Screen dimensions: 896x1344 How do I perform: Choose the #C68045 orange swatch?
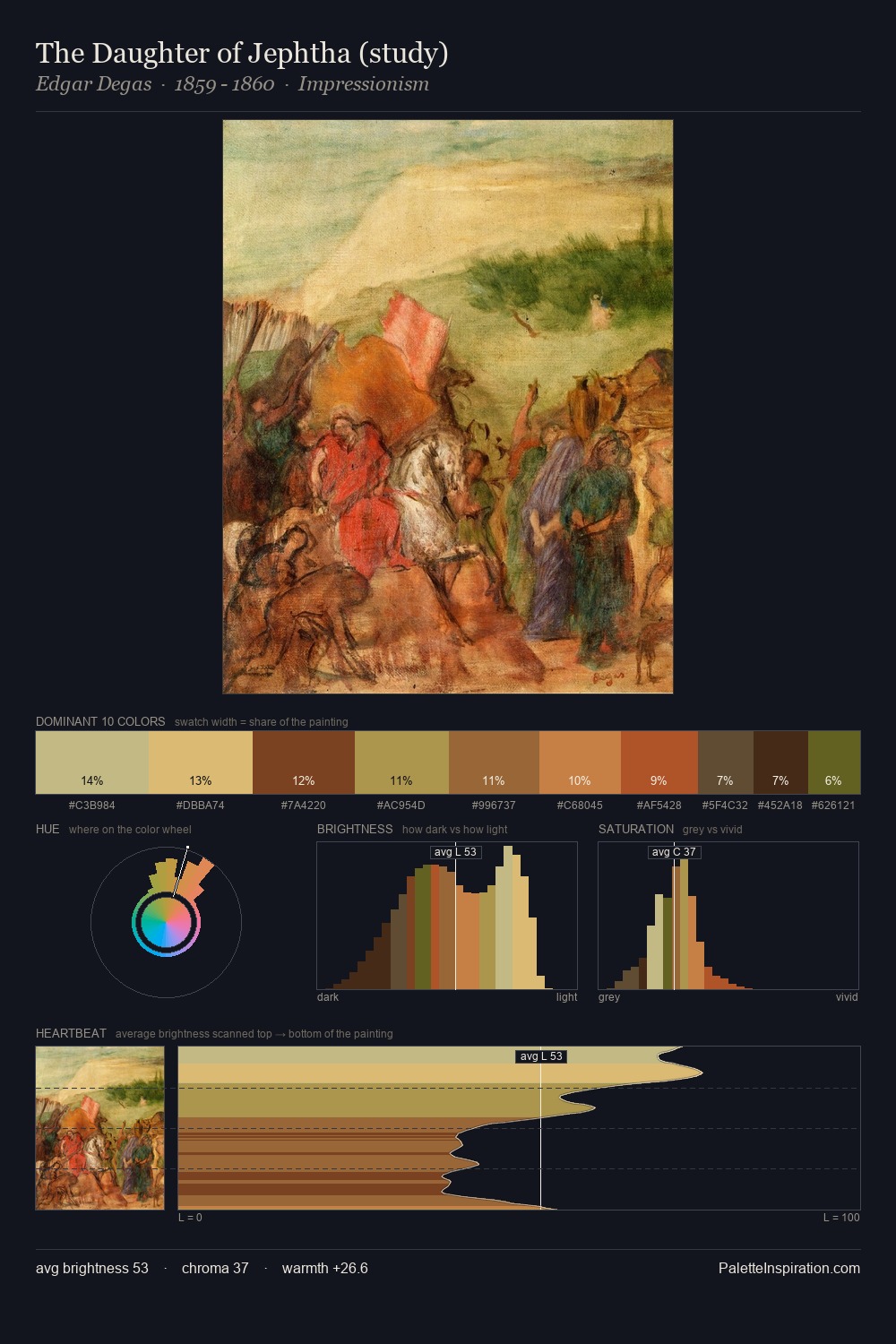click(x=580, y=762)
